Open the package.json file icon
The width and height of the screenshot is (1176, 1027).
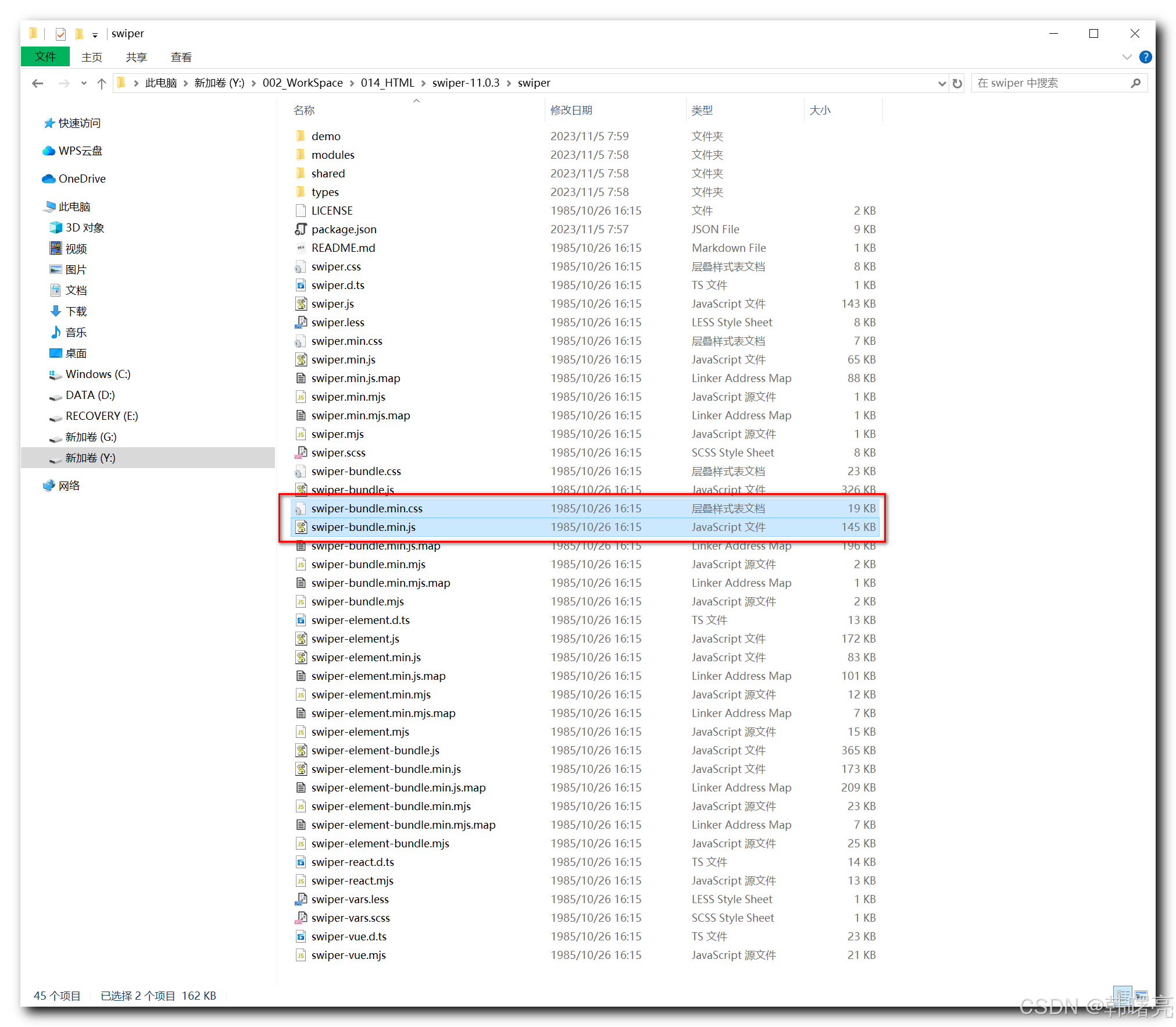coord(301,229)
